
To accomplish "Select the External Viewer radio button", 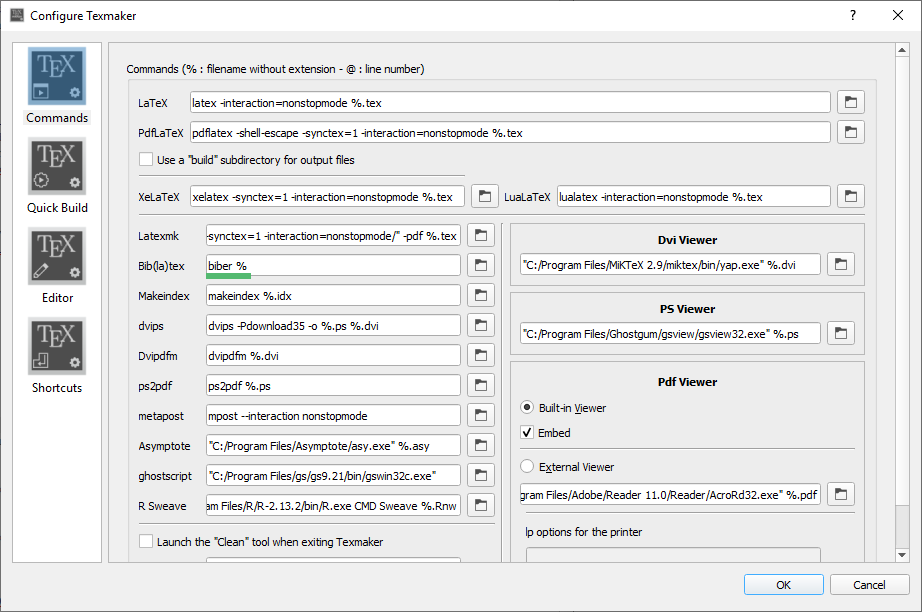I will click(528, 467).
